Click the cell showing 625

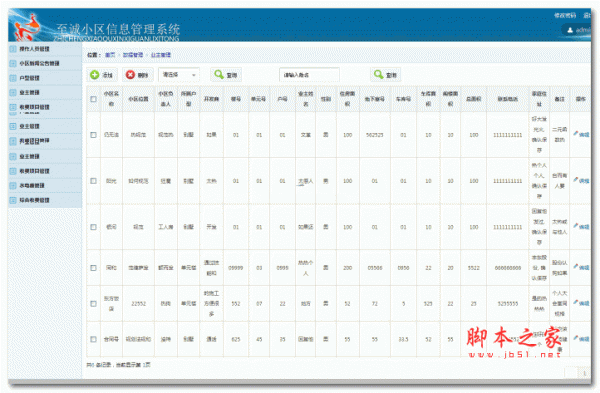coord(236,339)
